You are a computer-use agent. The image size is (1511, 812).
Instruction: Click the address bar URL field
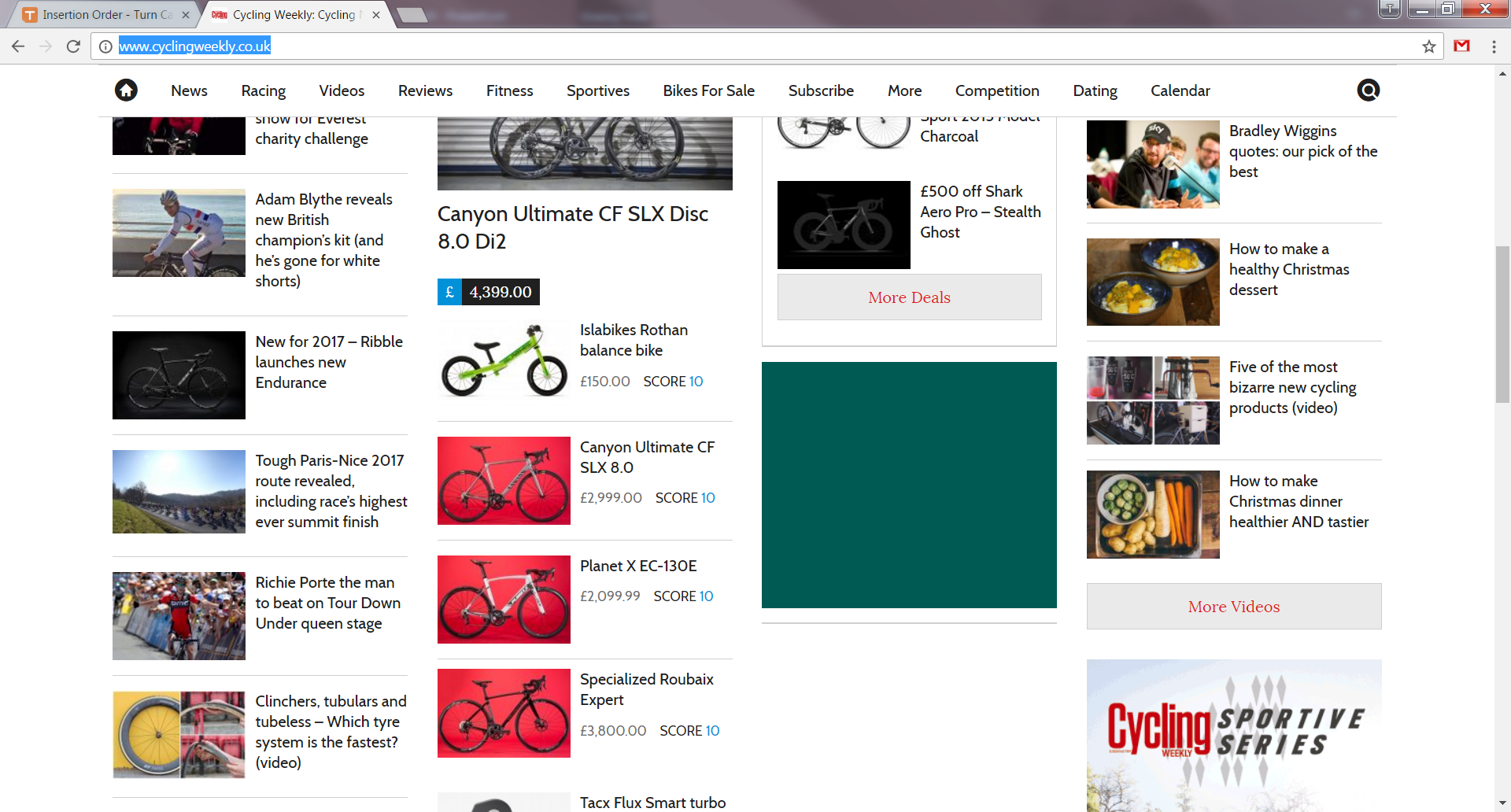[x=767, y=46]
